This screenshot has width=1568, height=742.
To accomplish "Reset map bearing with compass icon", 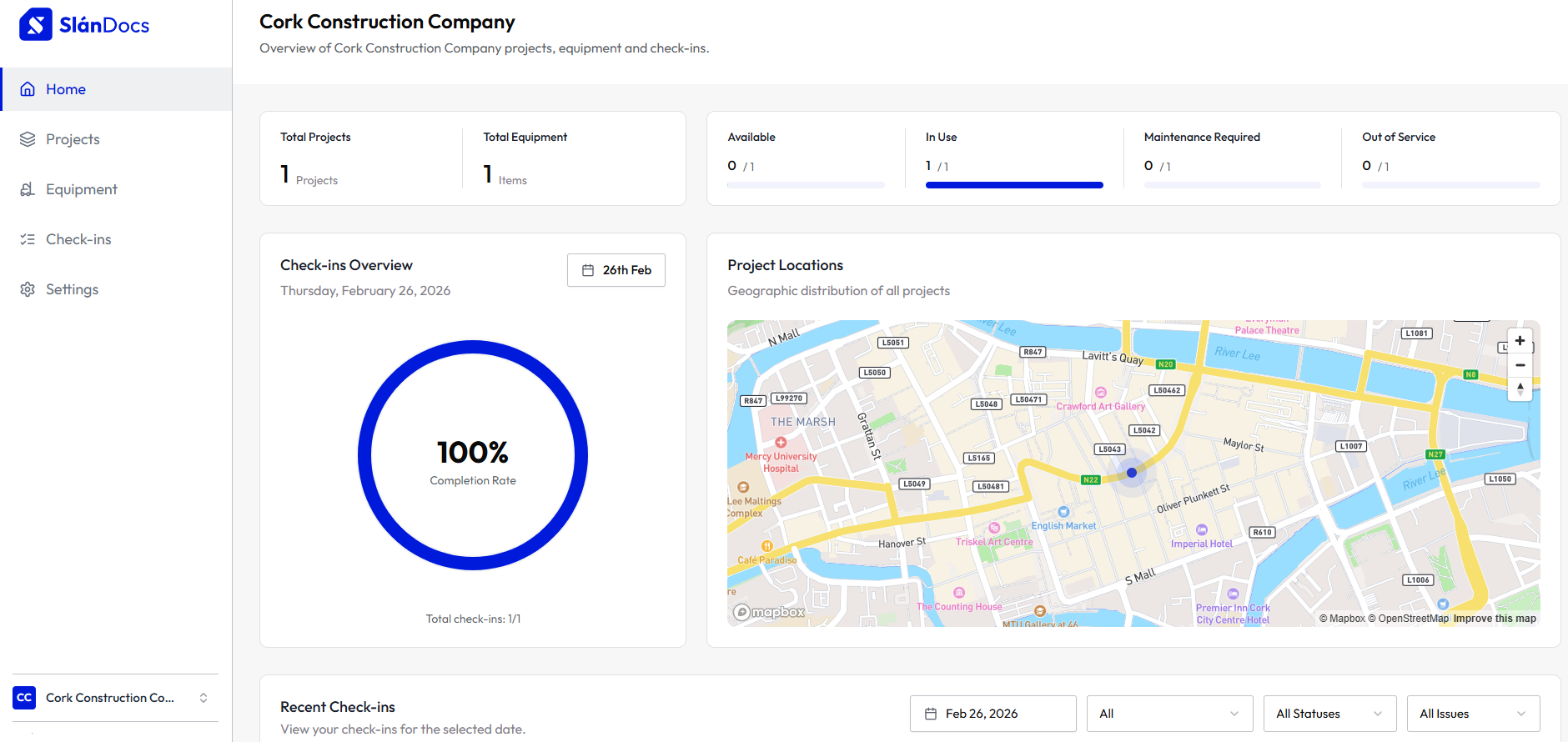I will (x=1520, y=389).
